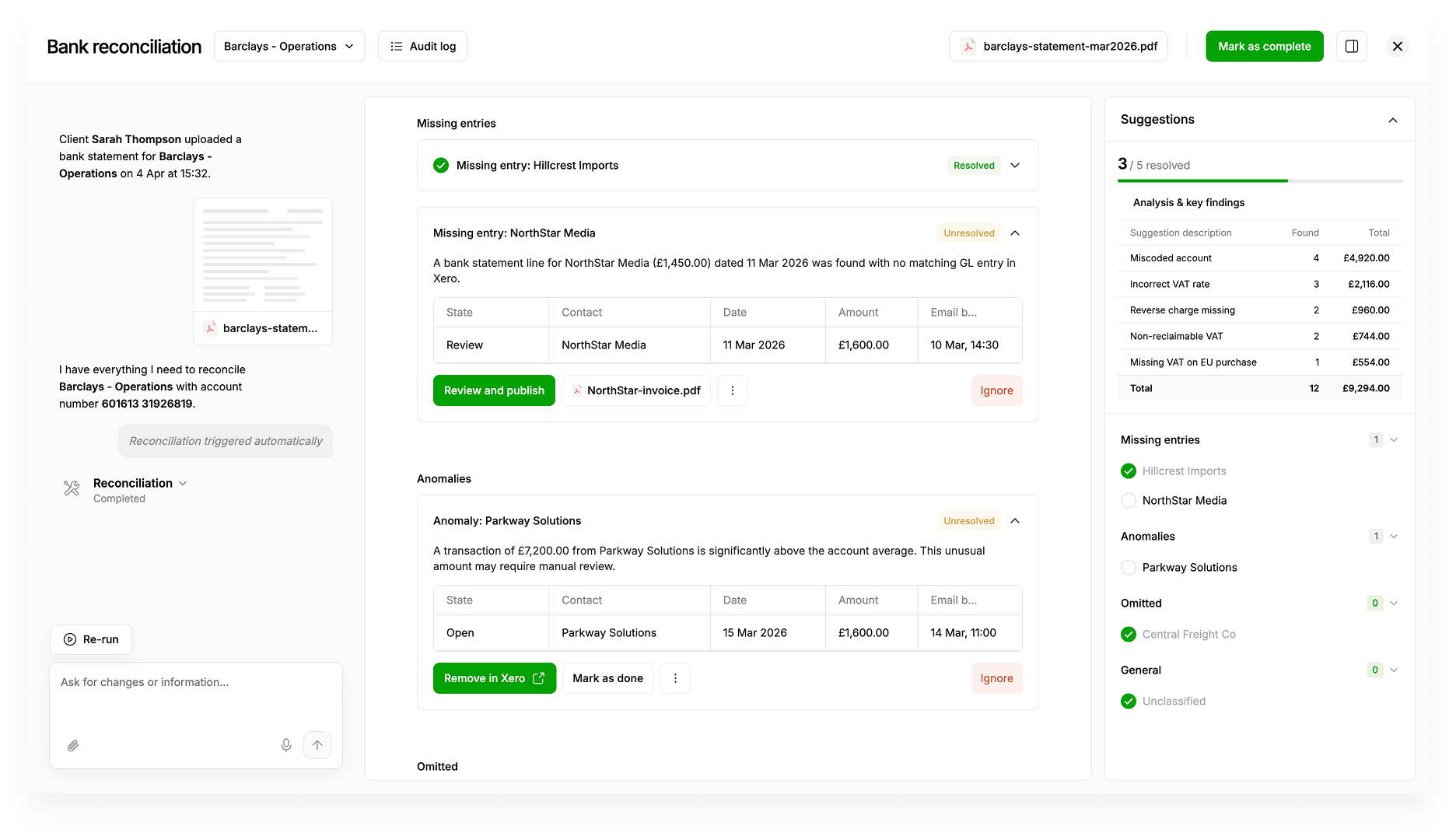Click the Open state cell
This screenshot has height=840, width=1456.
tap(492, 633)
